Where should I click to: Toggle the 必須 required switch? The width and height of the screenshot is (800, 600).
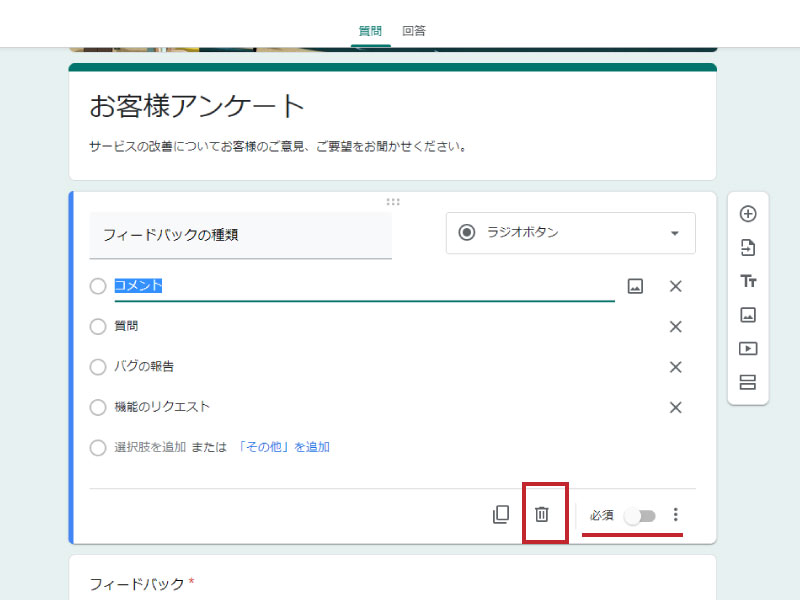(640, 516)
